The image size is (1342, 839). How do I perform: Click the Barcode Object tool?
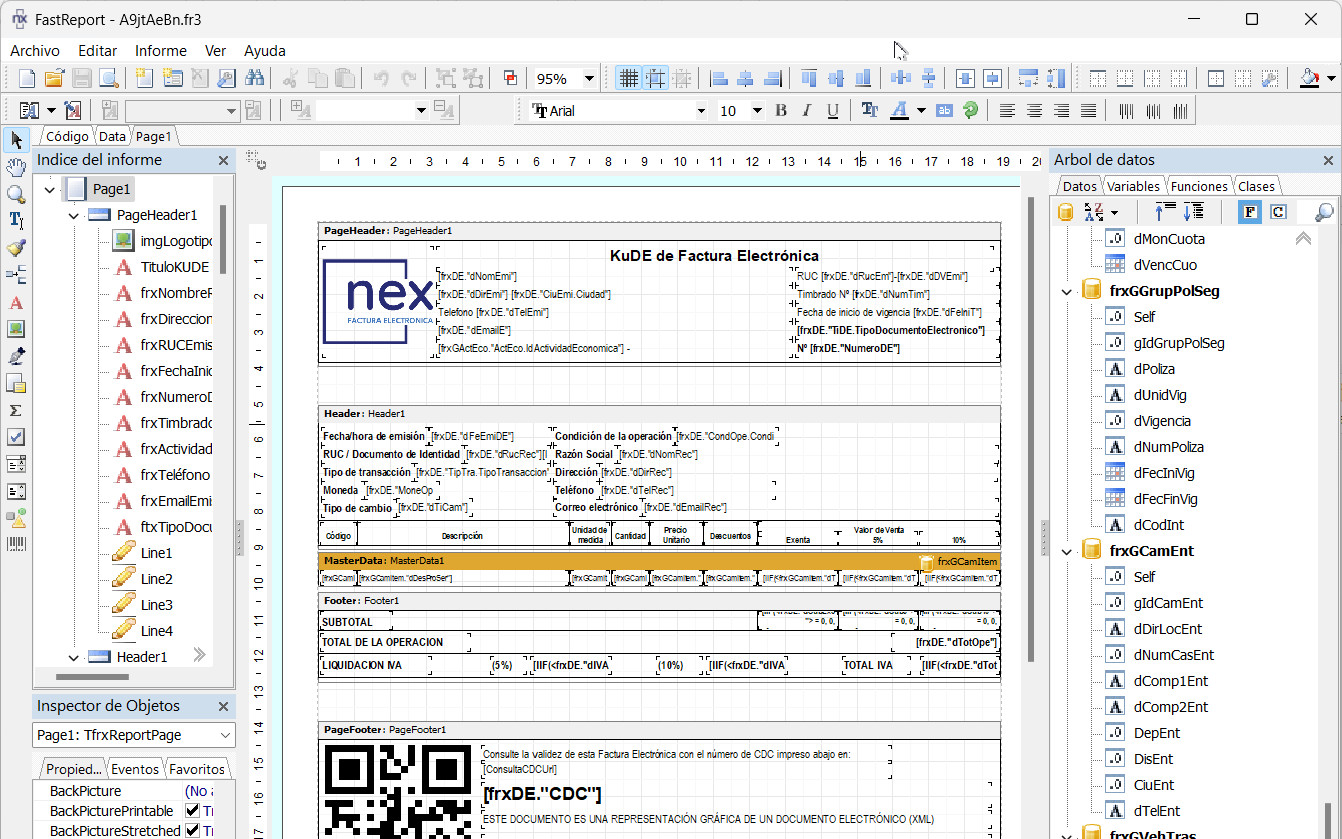pyautogui.click(x=16, y=545)
